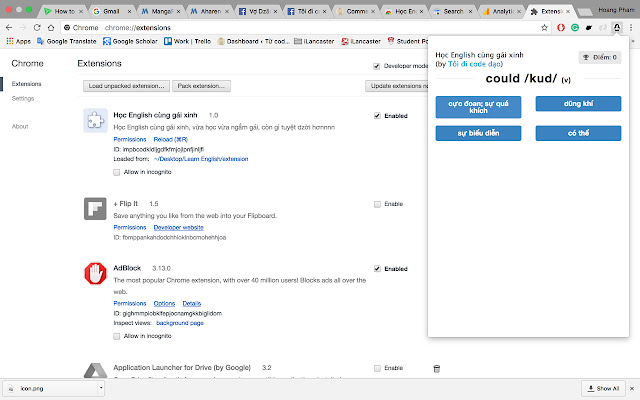The height and width of the screenshot is (400, 640).
Task: Enable Application Launcher for Drive
Action: pyautogui.click(x=377, y=368)
